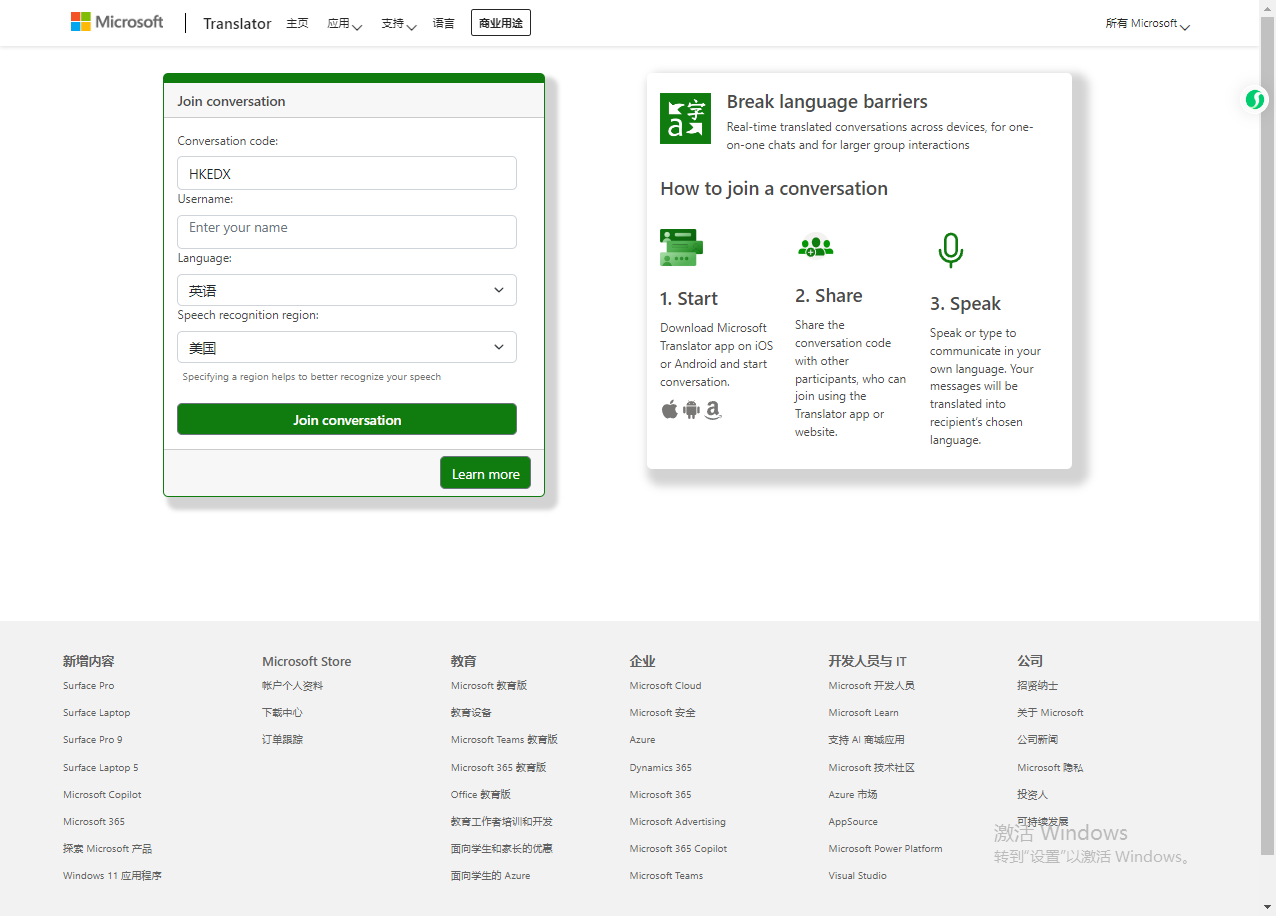Open the 下载中心 link

282,713
